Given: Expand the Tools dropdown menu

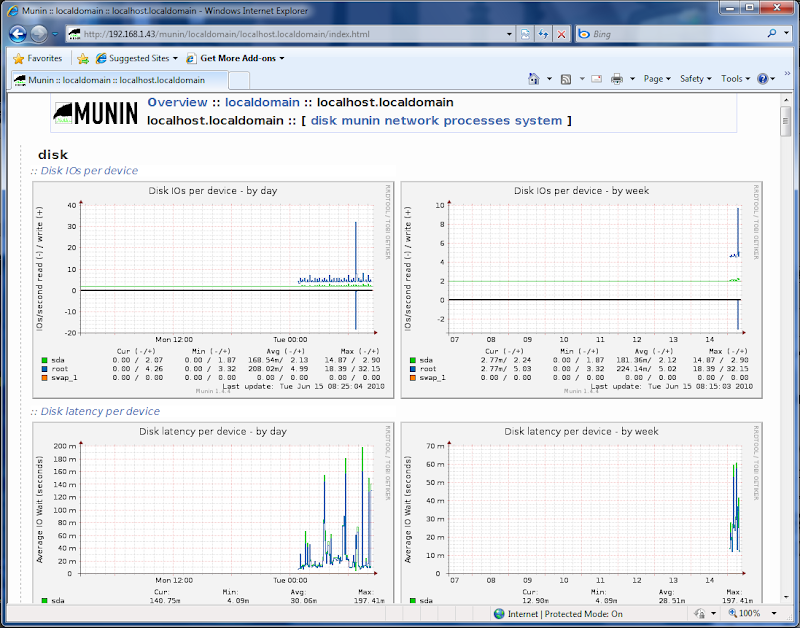Looking at the screenshot, I should [x=735, y=79].
